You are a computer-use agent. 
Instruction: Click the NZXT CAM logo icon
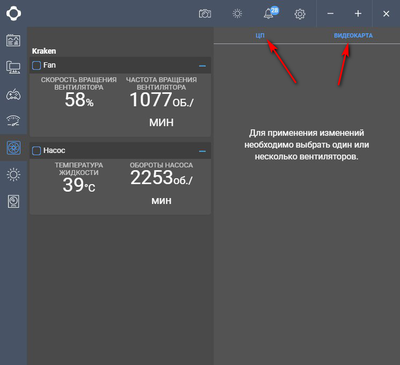(13, 14)
